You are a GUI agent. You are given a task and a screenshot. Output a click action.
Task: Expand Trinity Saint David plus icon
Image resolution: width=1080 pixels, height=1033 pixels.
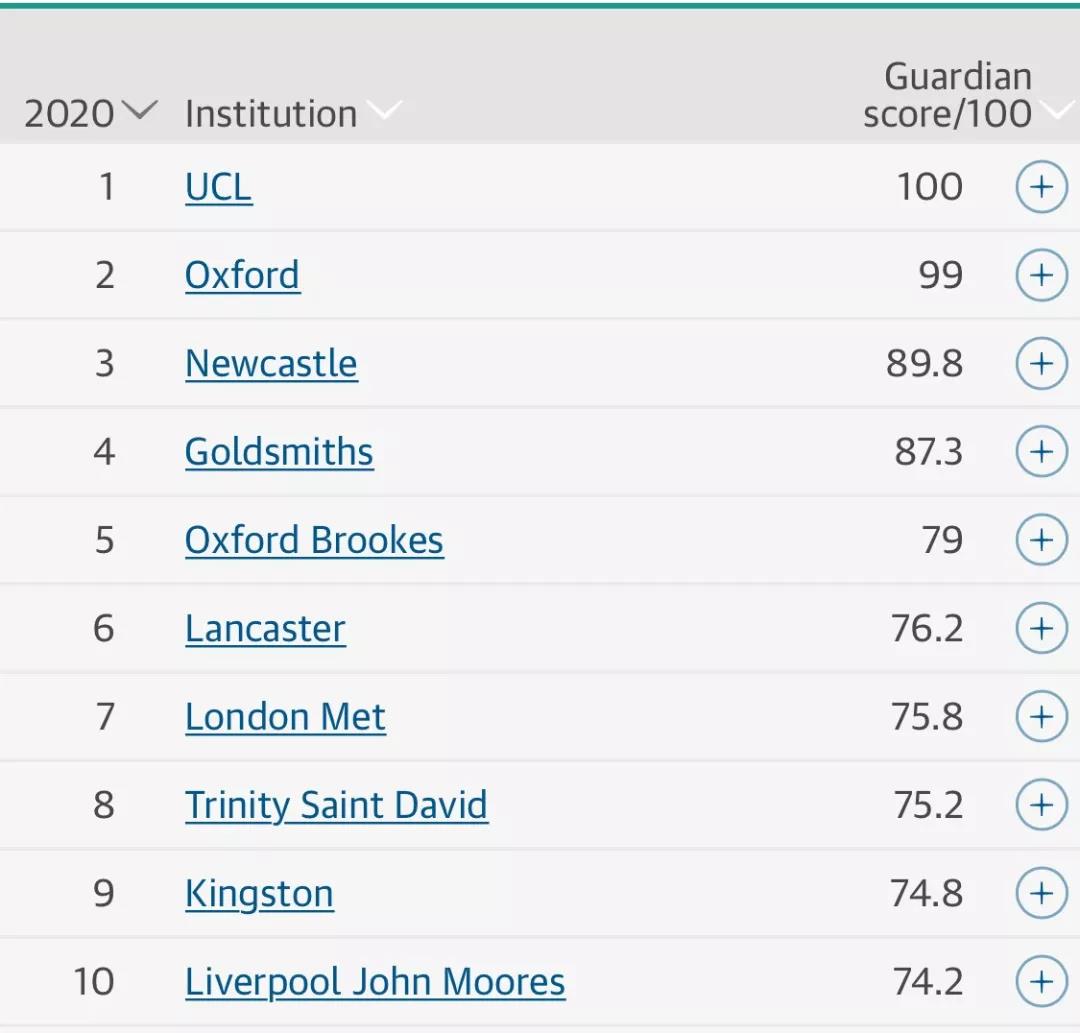pyautogui.click(x=1041, y=804)
